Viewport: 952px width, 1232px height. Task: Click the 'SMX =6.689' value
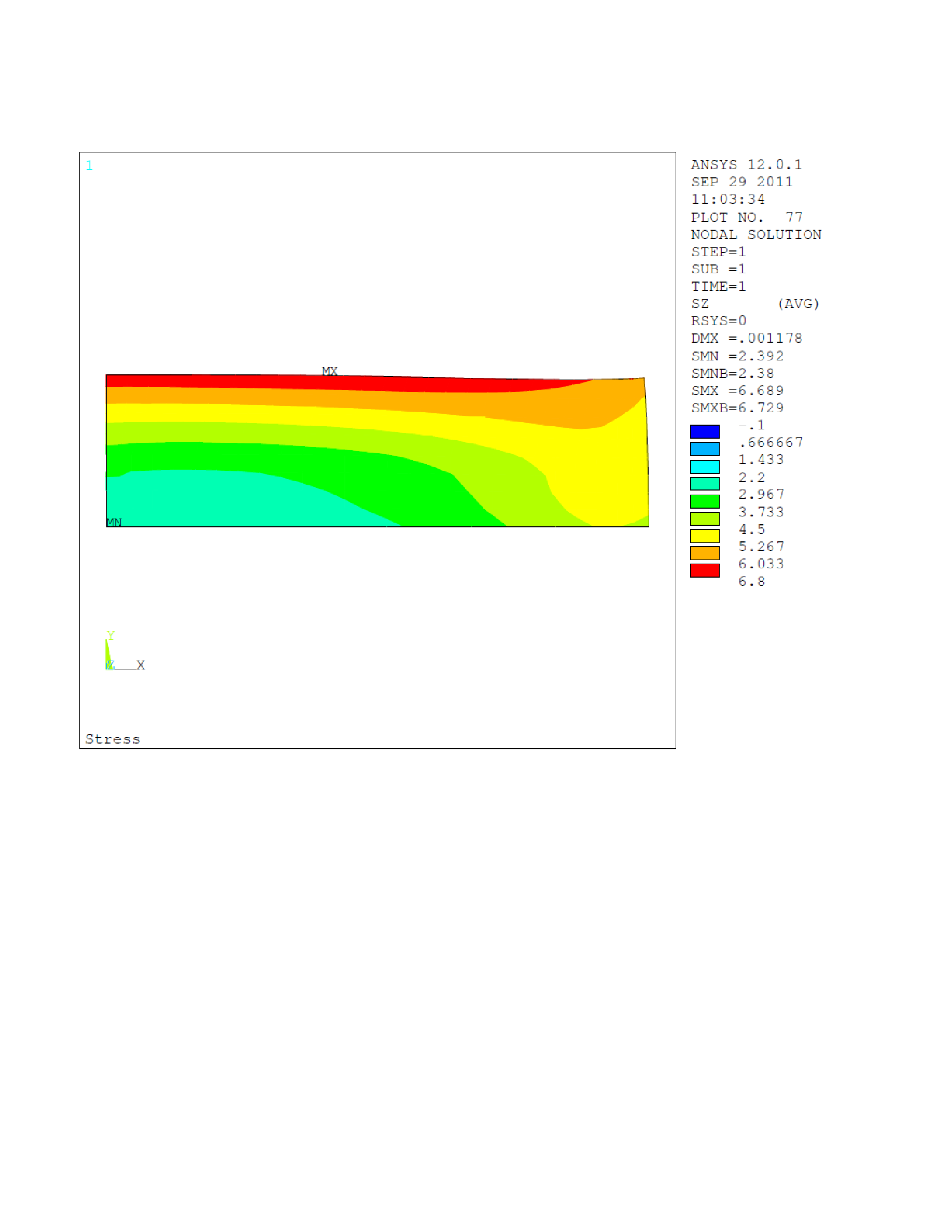tap(738, 391)
